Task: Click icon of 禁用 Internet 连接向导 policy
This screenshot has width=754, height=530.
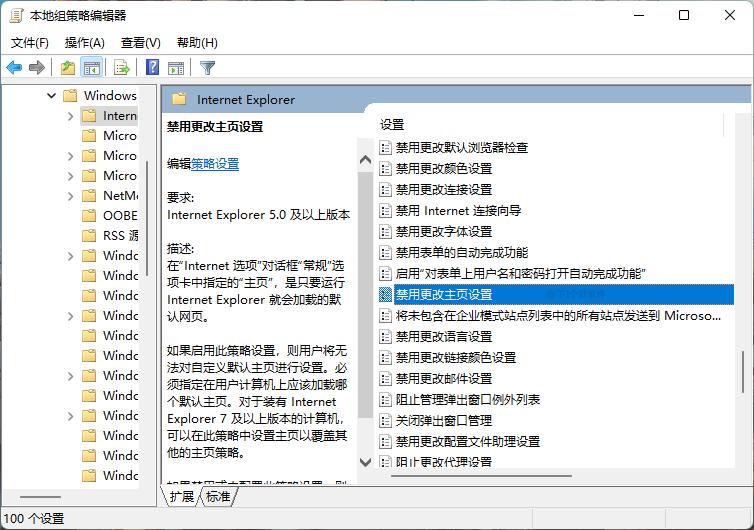Action: click(385, 211)
